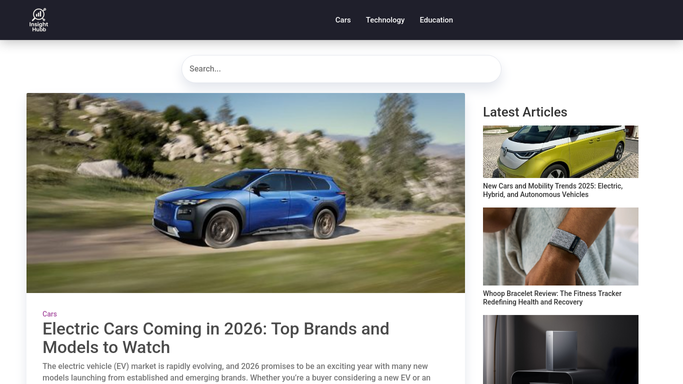683x384 pixels.
Task: Open the blue SUV featured article image
Action: click(246, 192)
